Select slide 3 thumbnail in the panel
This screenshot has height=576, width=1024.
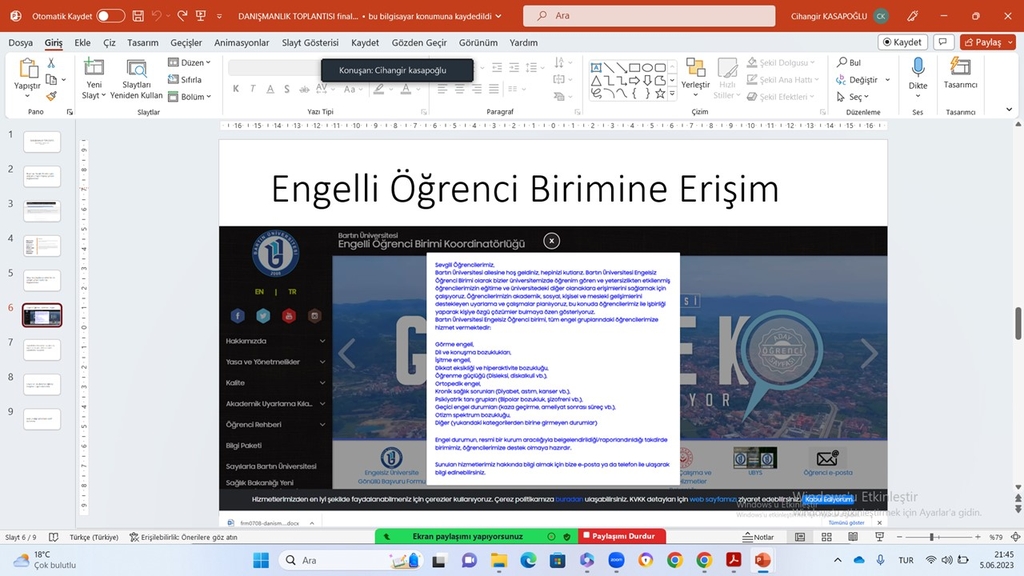pos(41,210)
